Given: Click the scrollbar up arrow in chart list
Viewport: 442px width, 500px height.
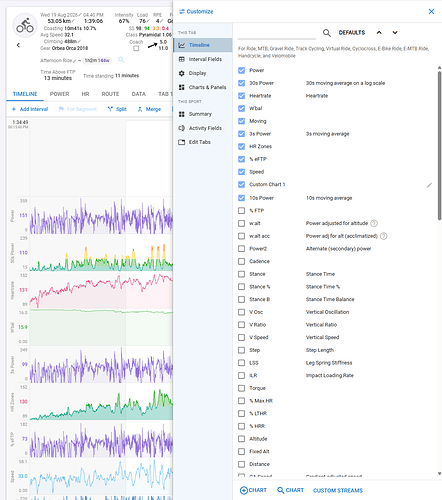Looking at the screenshot, I should pyautogui.click(x=440, y=68).
